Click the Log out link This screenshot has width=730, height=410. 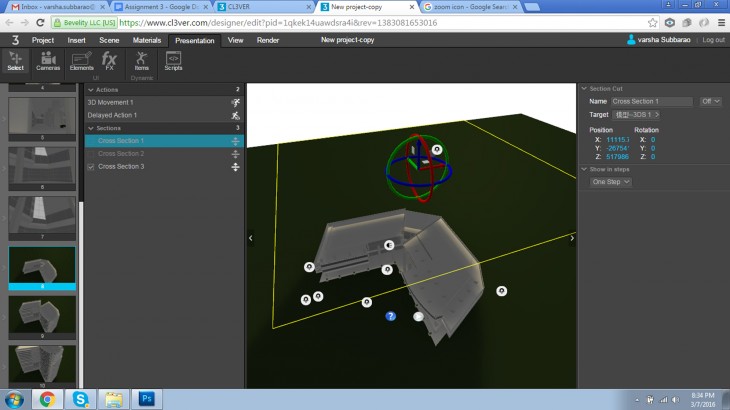713,40
